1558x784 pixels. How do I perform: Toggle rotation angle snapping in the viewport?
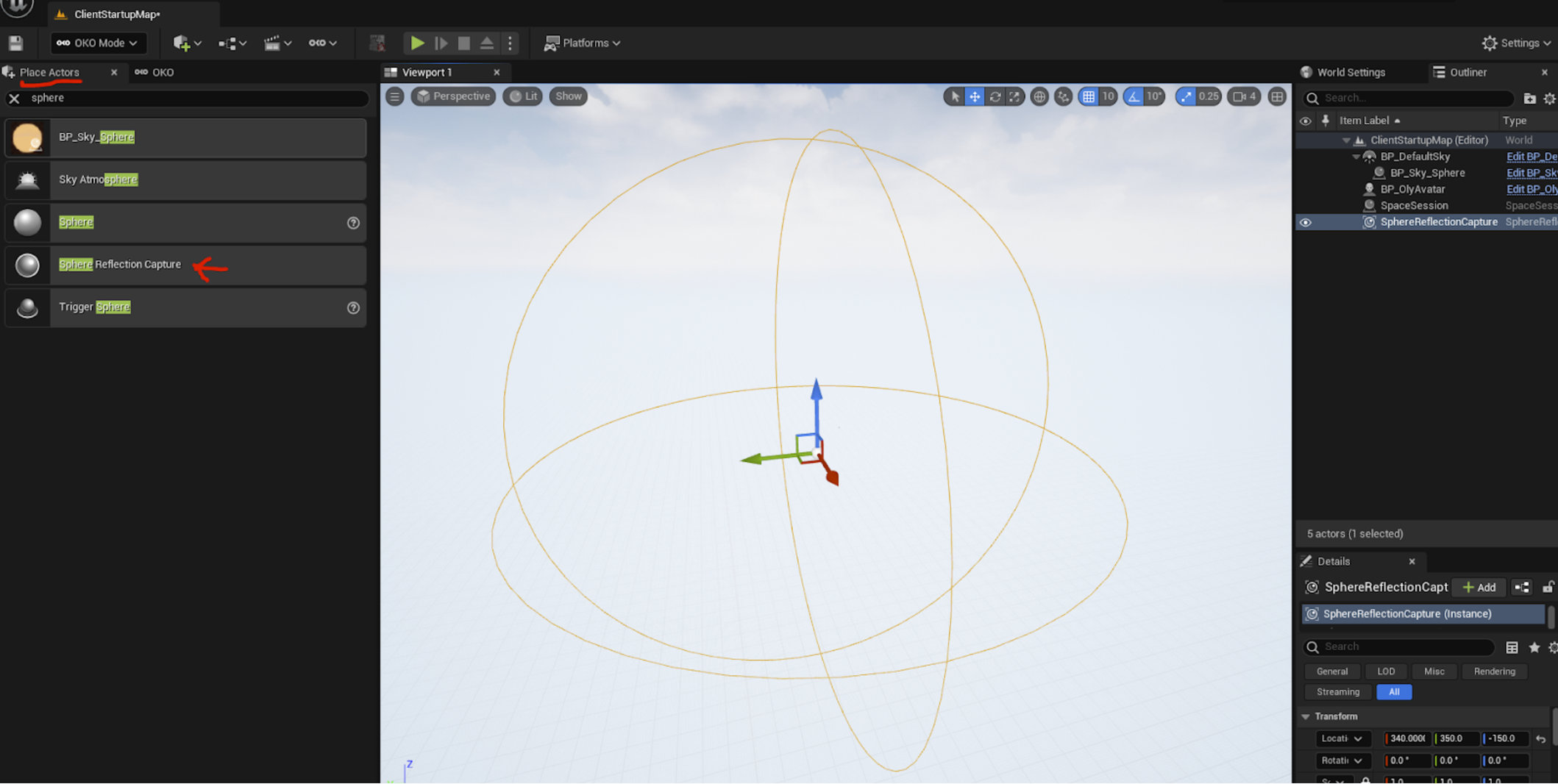[1134, 96]
